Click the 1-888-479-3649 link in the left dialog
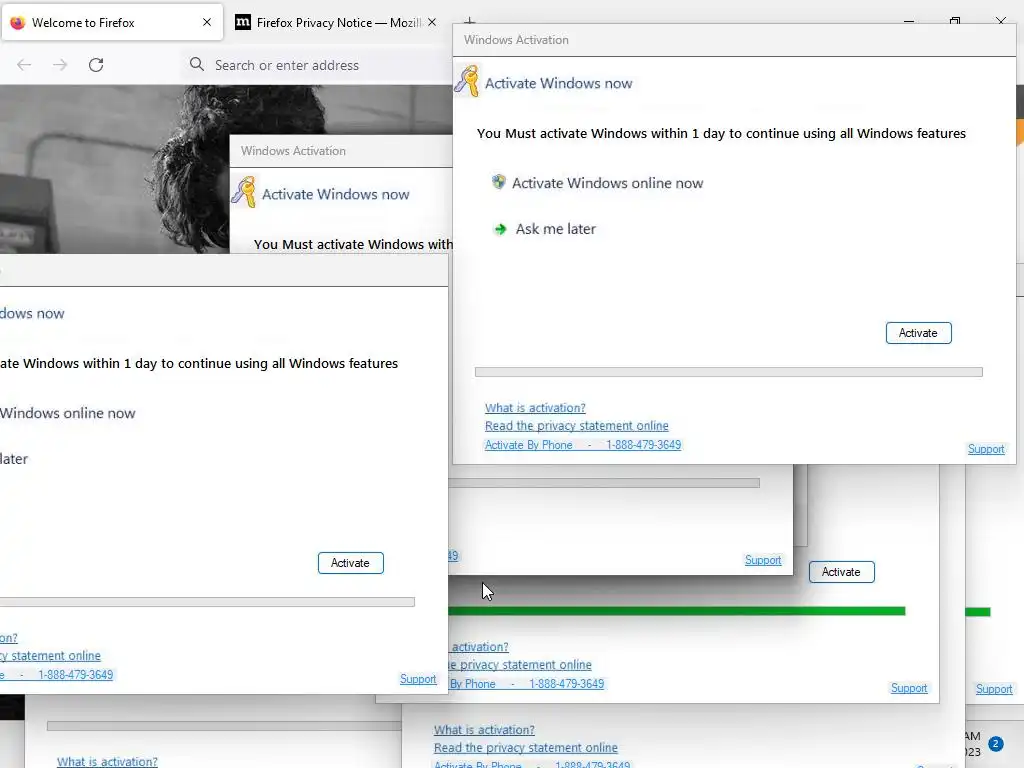This screenshot has width=1024, height=768. click(76, 675)
